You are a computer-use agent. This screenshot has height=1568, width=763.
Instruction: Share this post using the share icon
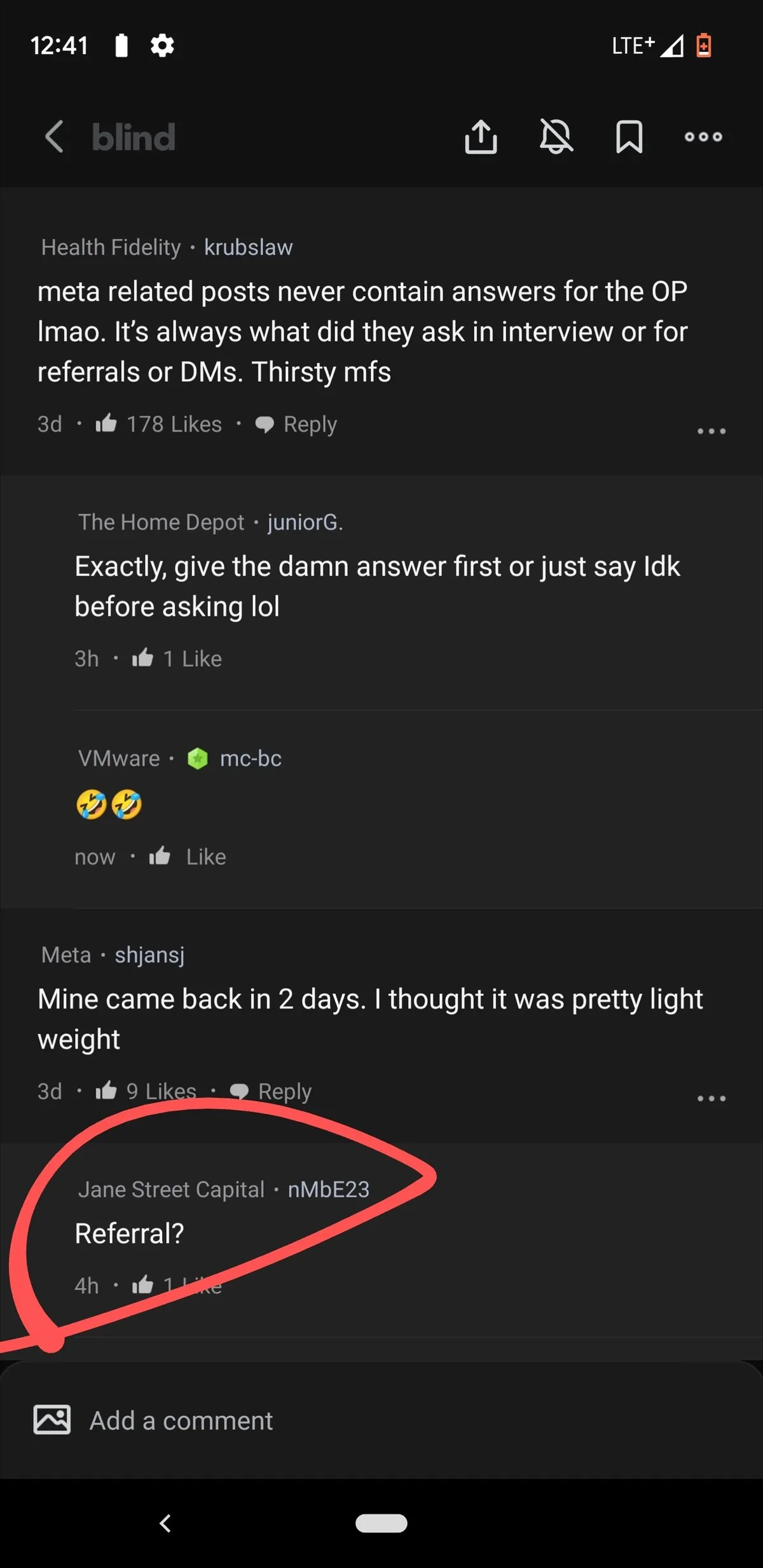(481, 137)
